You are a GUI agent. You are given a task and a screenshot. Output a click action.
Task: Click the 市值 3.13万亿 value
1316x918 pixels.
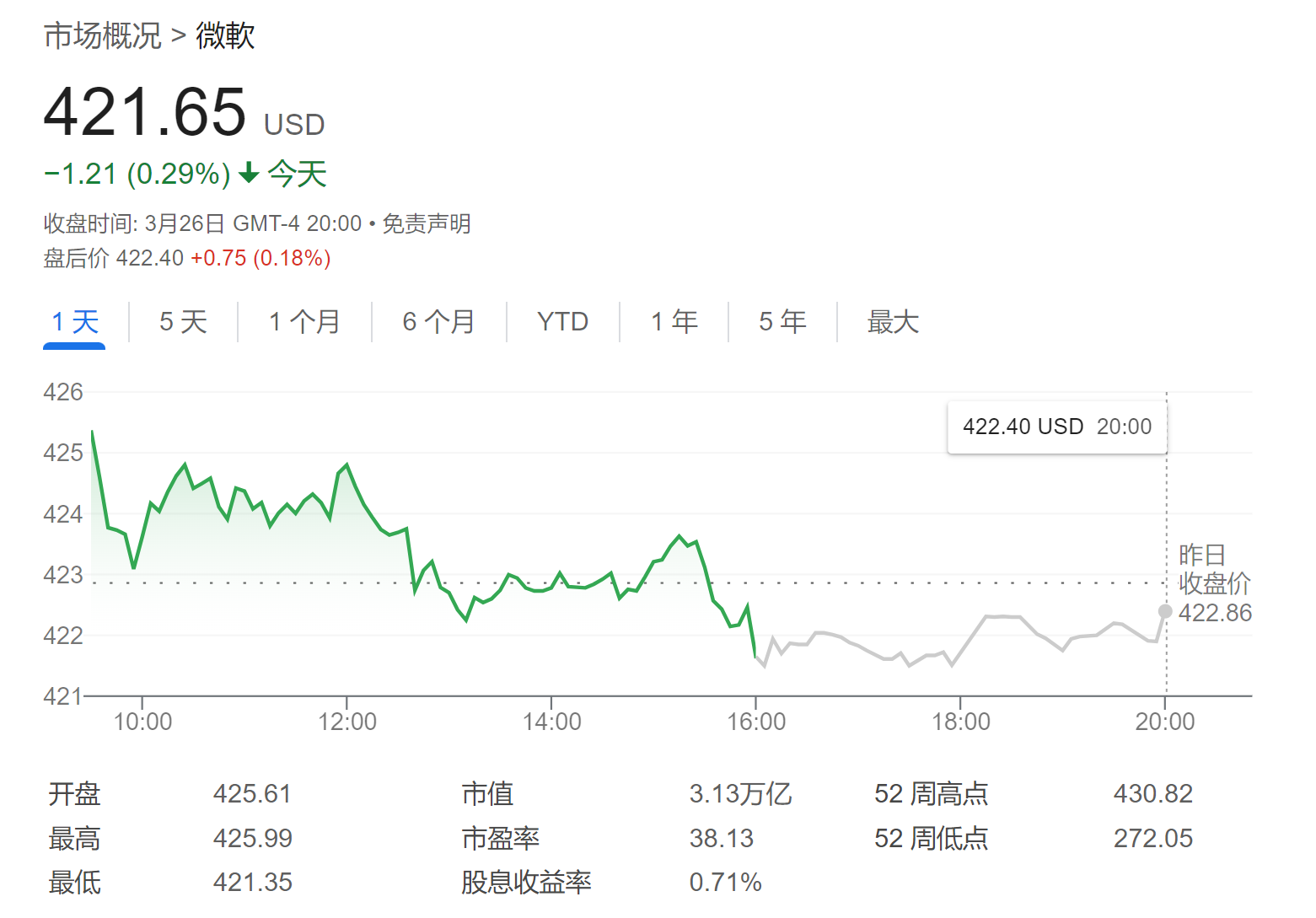coord(740,793)
